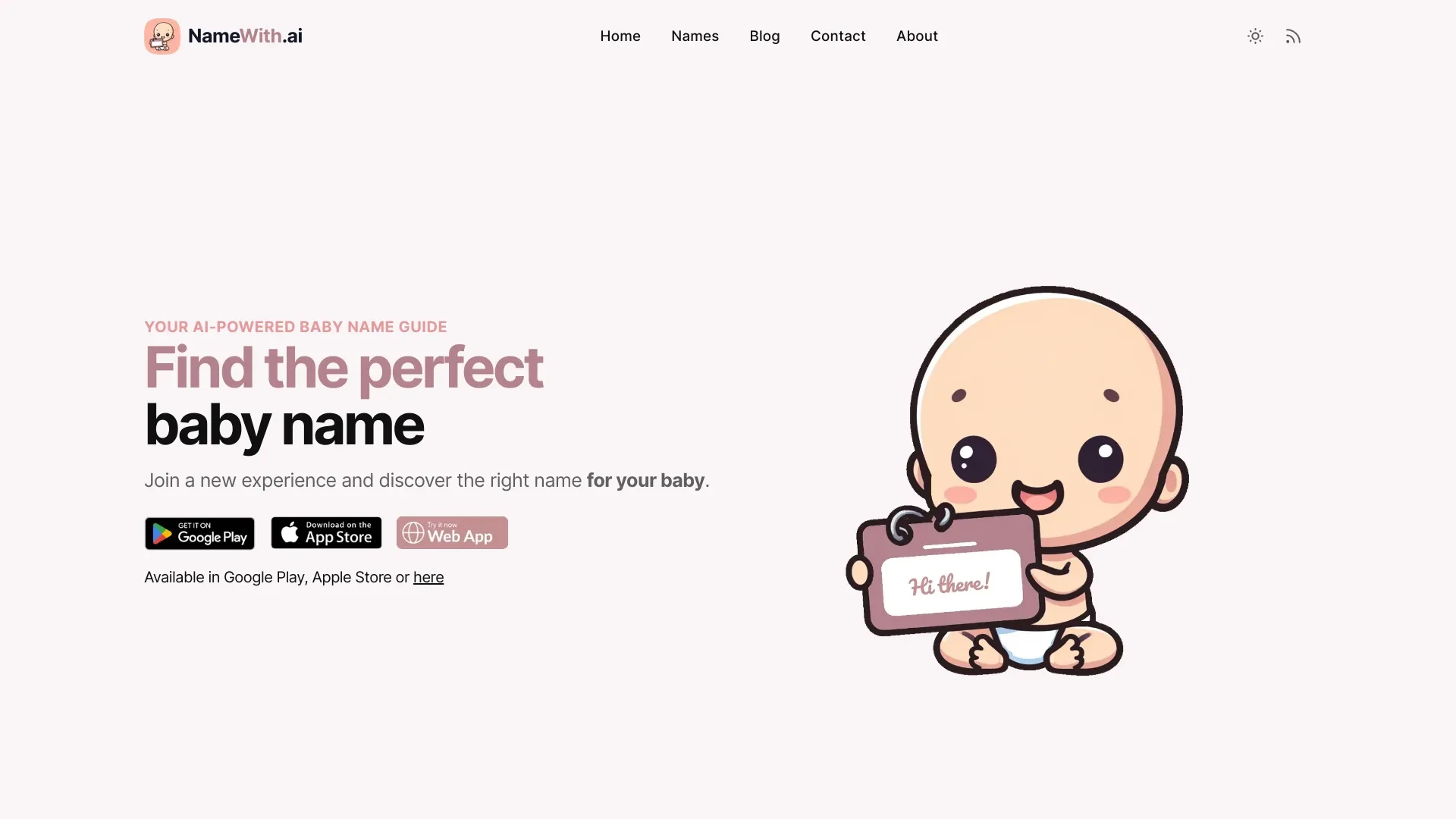
Task: Select the Contact menu item
Action: pos(837,36)
